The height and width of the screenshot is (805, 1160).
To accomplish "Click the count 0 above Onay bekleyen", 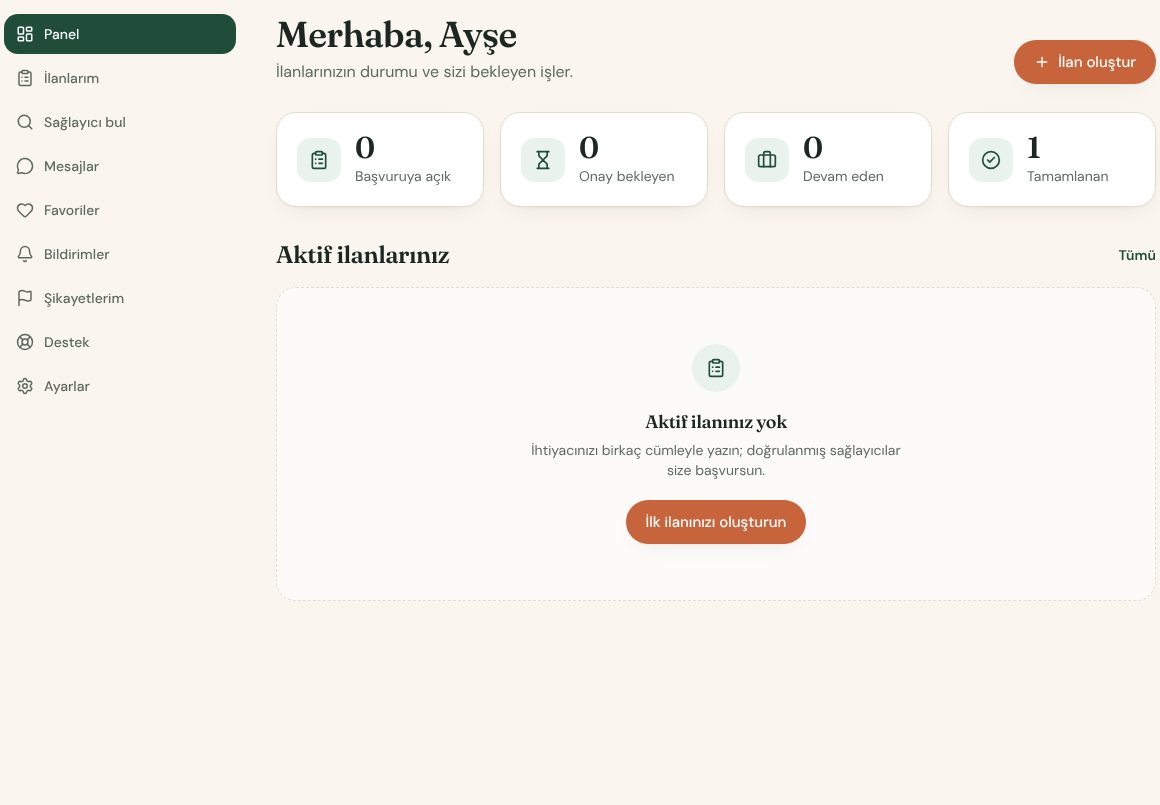I will click(589, 147).
